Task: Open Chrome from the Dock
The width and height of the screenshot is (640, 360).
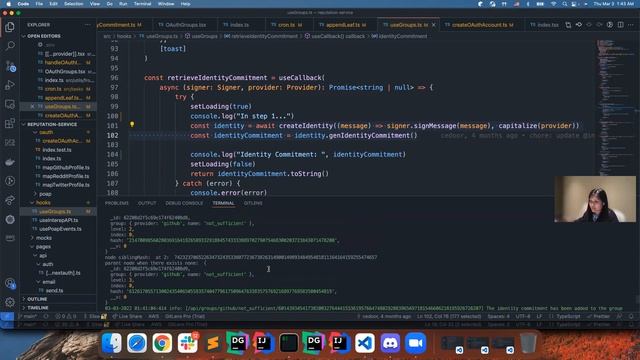Action: [162, 343]
